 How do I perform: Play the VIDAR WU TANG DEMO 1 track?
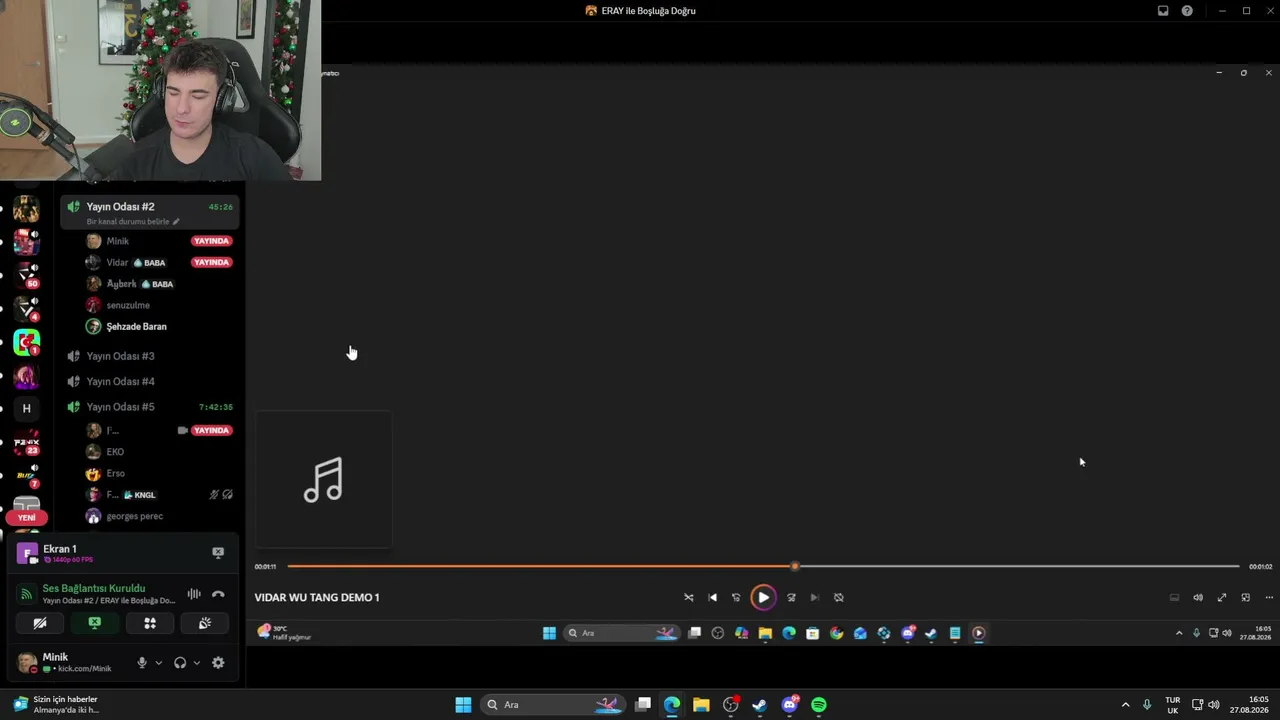(763, 597)
